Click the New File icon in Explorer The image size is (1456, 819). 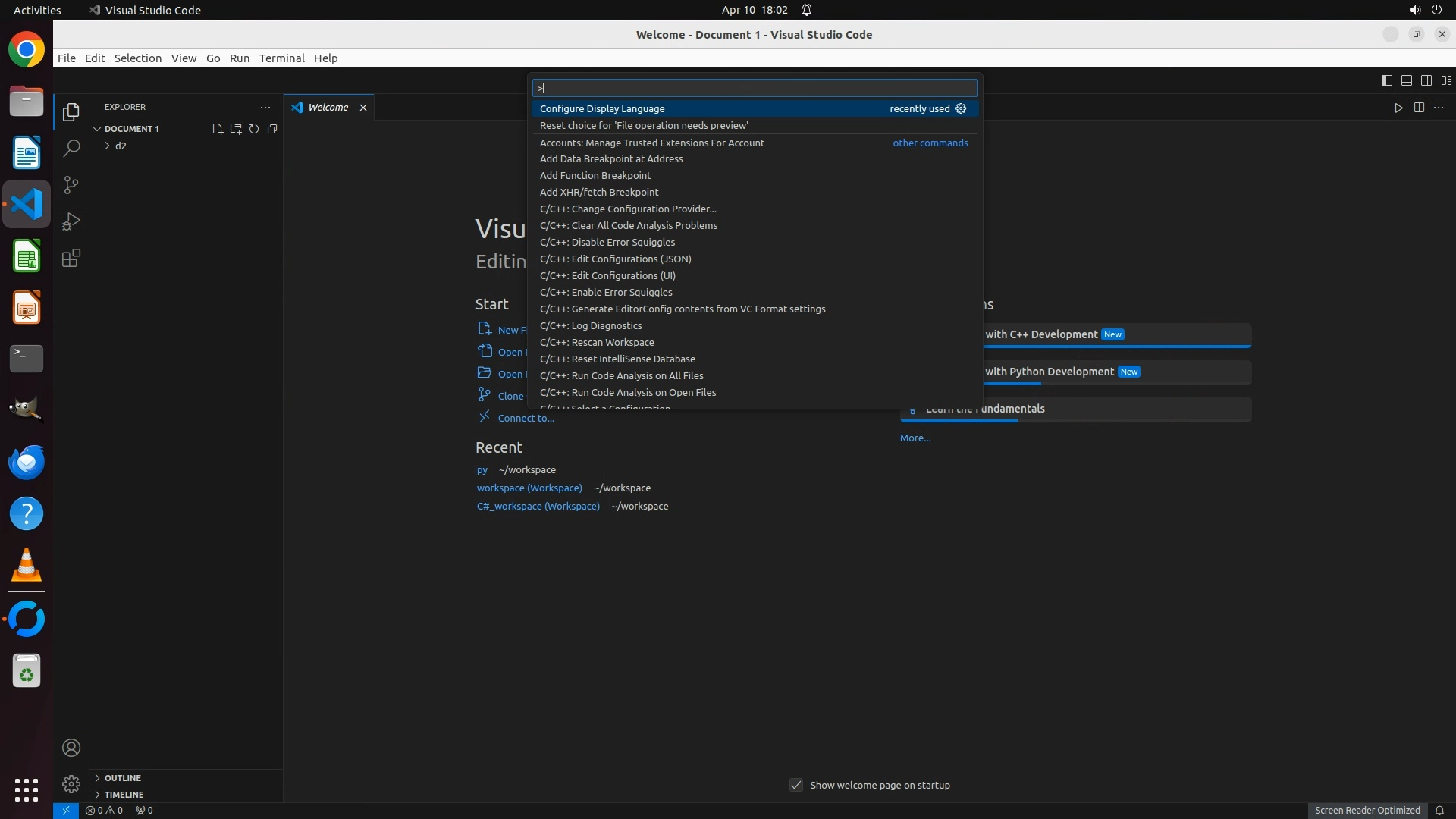point(218,129)
